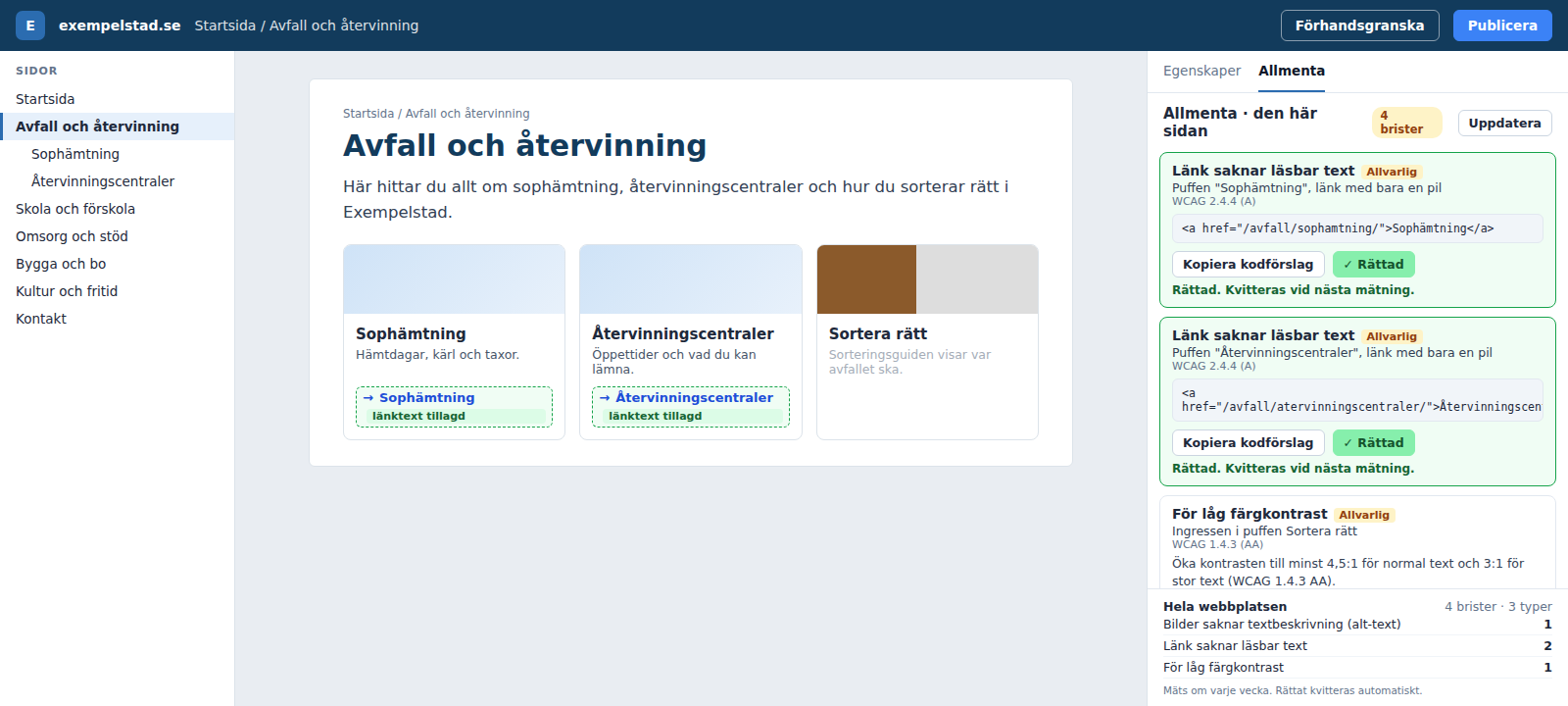Select the Sophämtning code snippet box

click(1357, 228)
